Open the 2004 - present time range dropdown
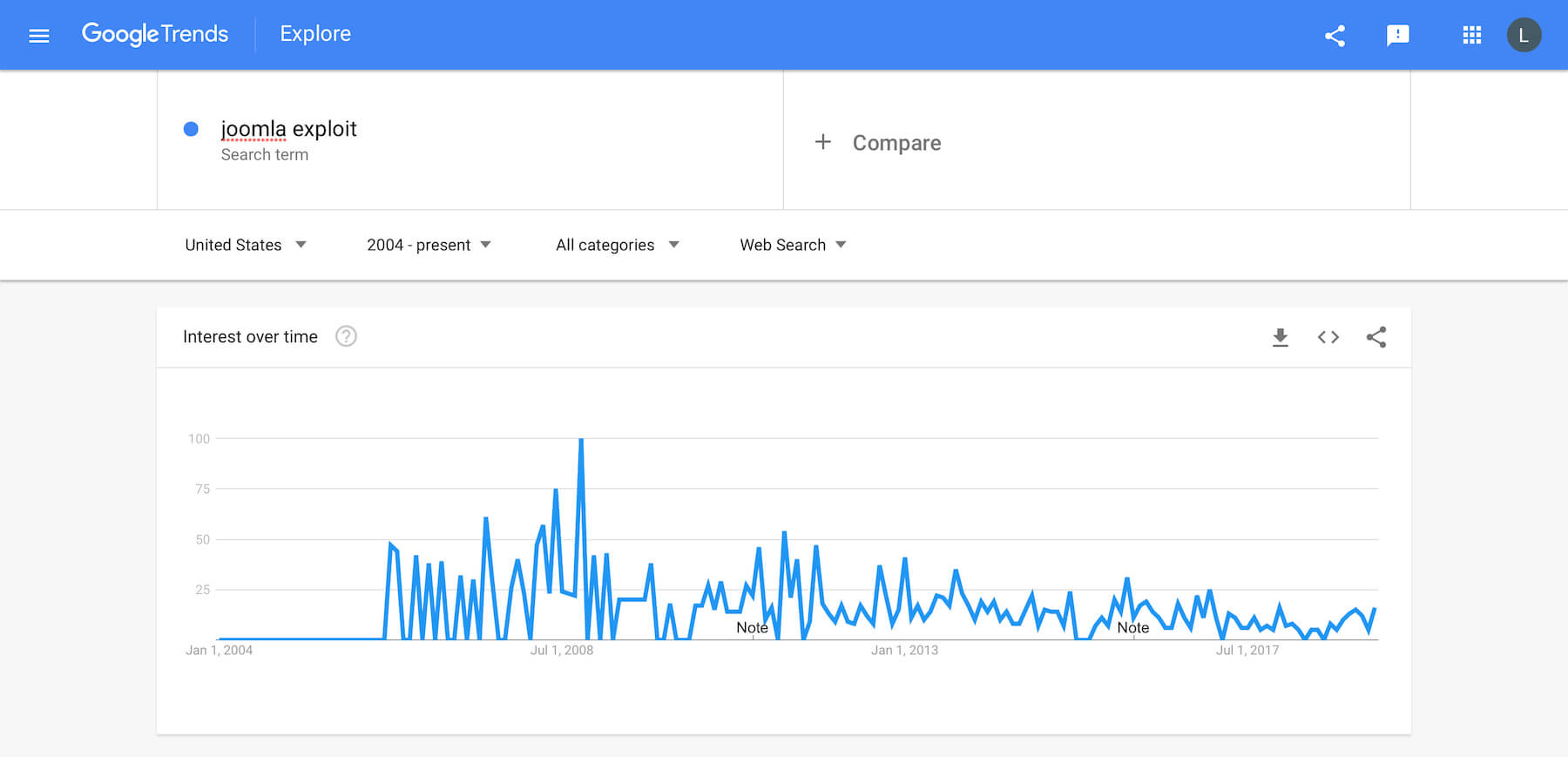Screen dimensions: 1568x757 [x=429, y=245]
